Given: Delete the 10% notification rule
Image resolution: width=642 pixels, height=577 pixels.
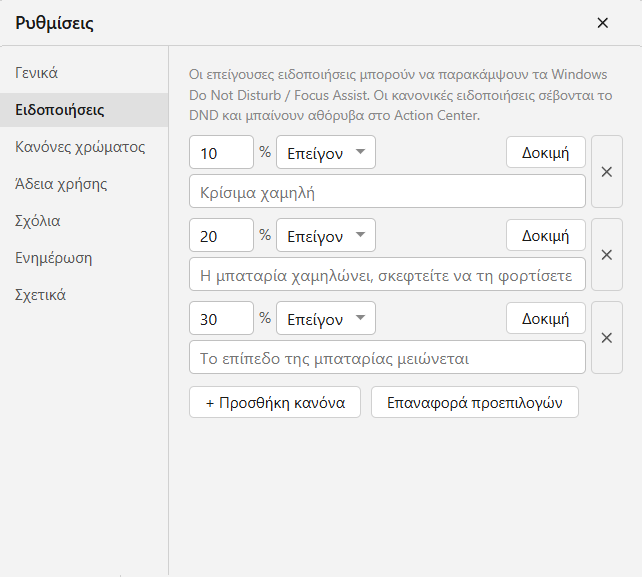Looking at the screenshot, I should 607,172.
